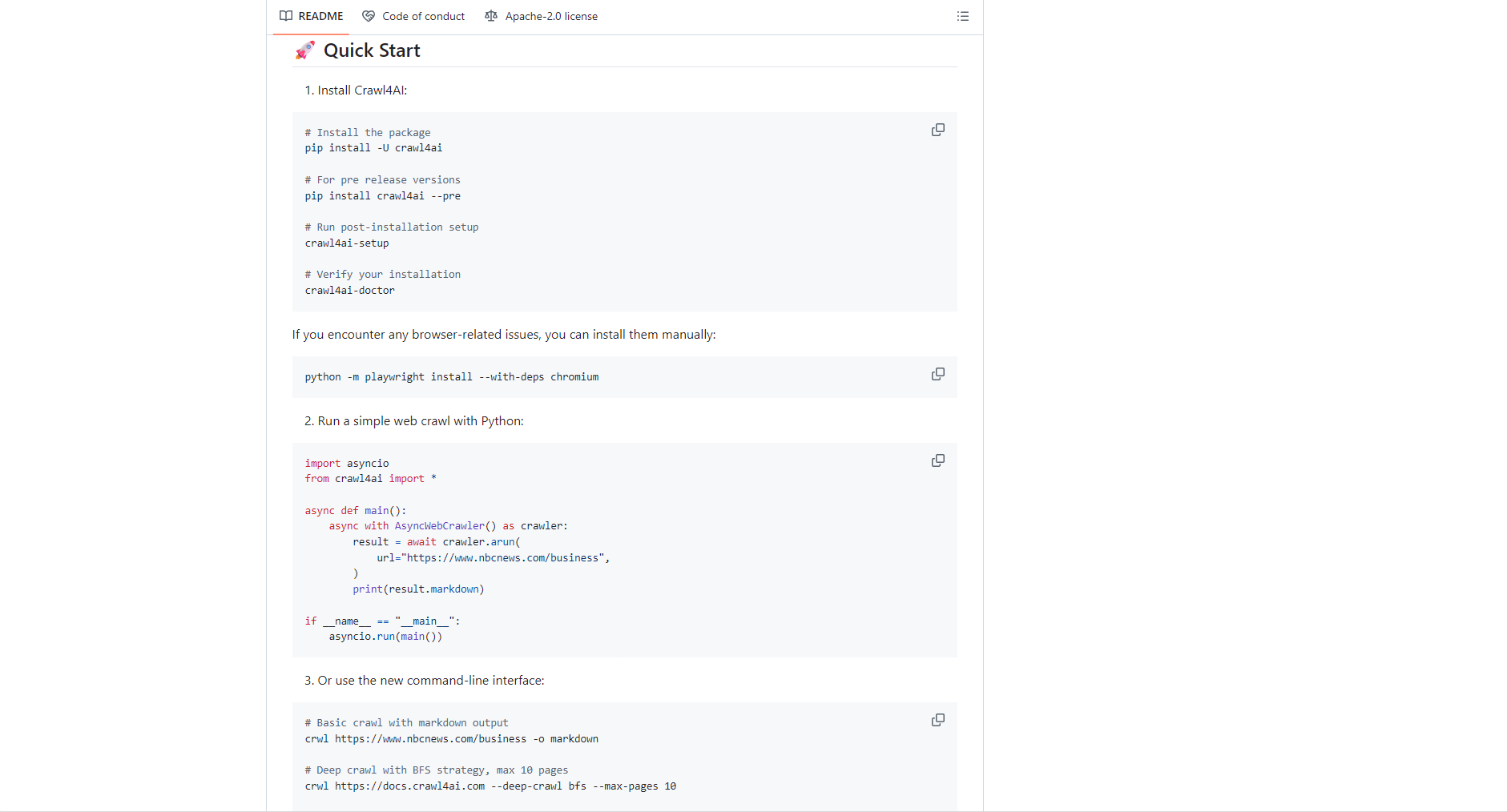Click '2. Run a simple web crawl' item

pos(414,421)
